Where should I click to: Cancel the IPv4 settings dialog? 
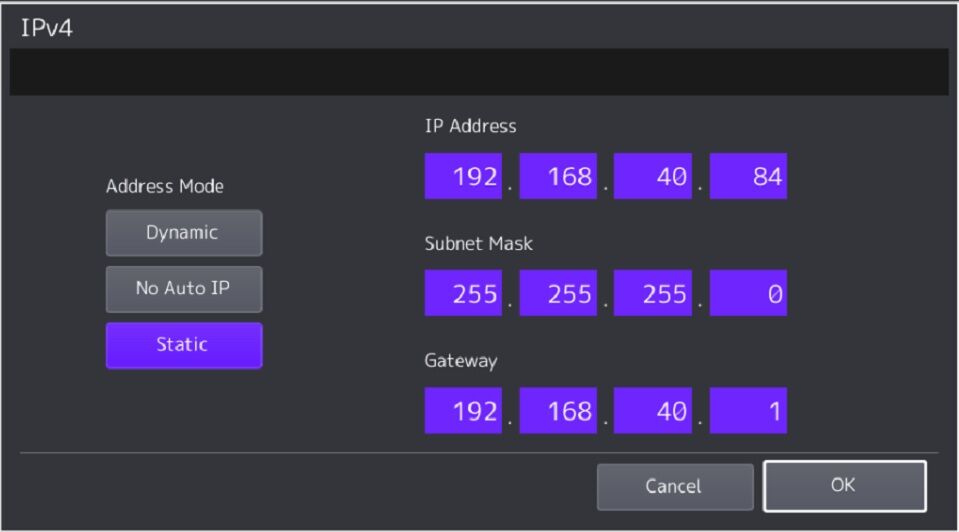pyautogui.click(x=675, y=487)
